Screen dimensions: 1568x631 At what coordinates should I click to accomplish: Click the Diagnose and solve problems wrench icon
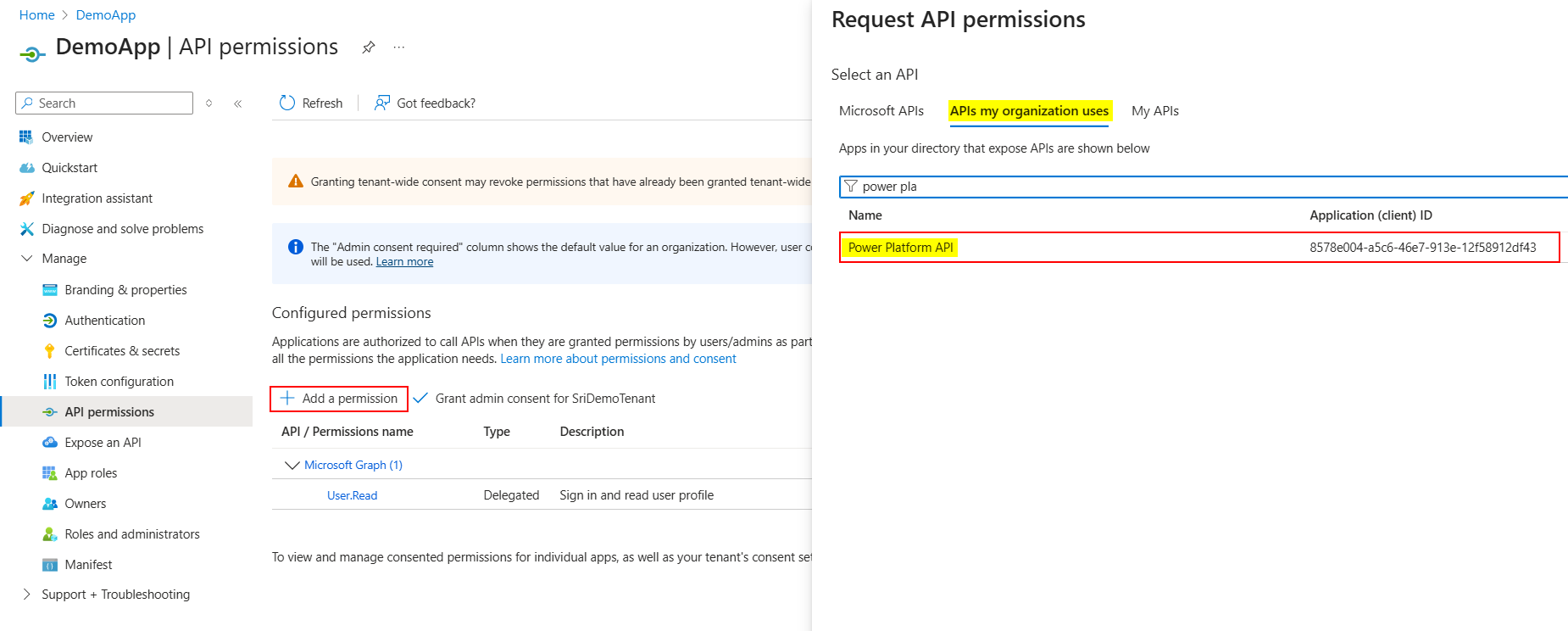click(x=26, y=229)
